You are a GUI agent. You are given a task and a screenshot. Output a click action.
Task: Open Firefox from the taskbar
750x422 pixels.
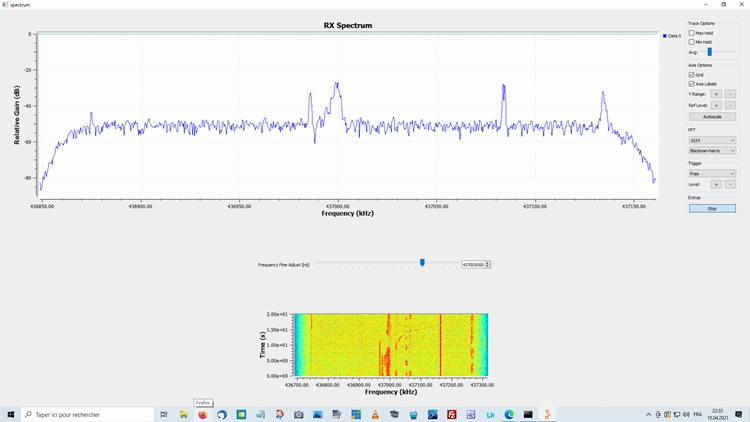click(x=203, y=414)
